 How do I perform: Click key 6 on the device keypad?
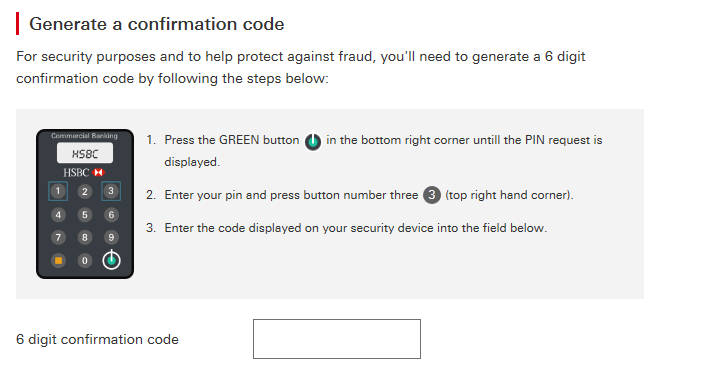click(111, 215)
